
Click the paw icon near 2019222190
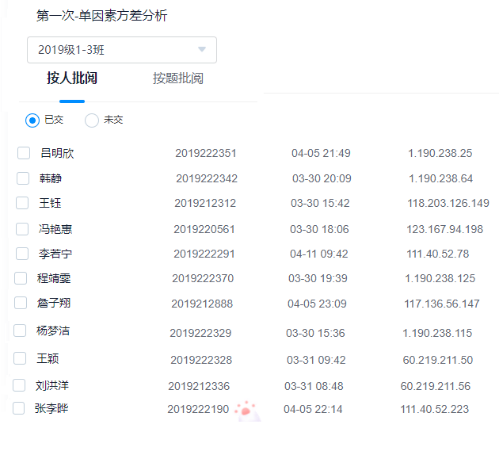click(247, 411)
